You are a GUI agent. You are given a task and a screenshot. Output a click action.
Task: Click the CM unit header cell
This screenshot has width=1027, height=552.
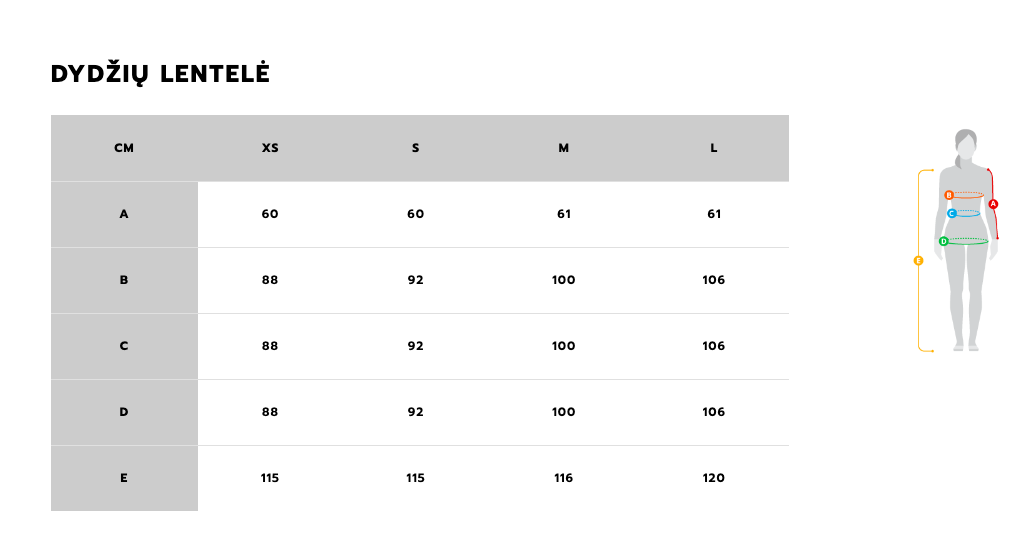pyautogui.click(x=124, y=148)
